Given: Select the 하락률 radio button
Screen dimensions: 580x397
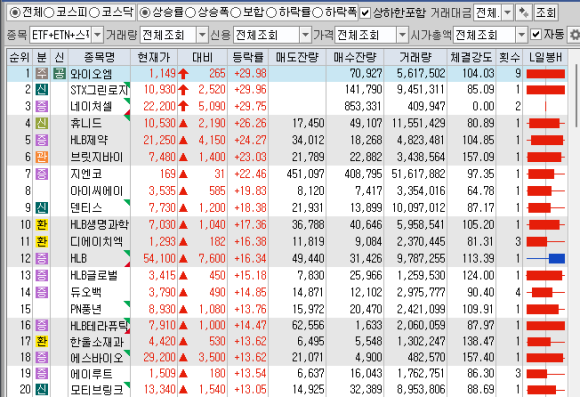Looking at the screenshot, I should [271, 13].
